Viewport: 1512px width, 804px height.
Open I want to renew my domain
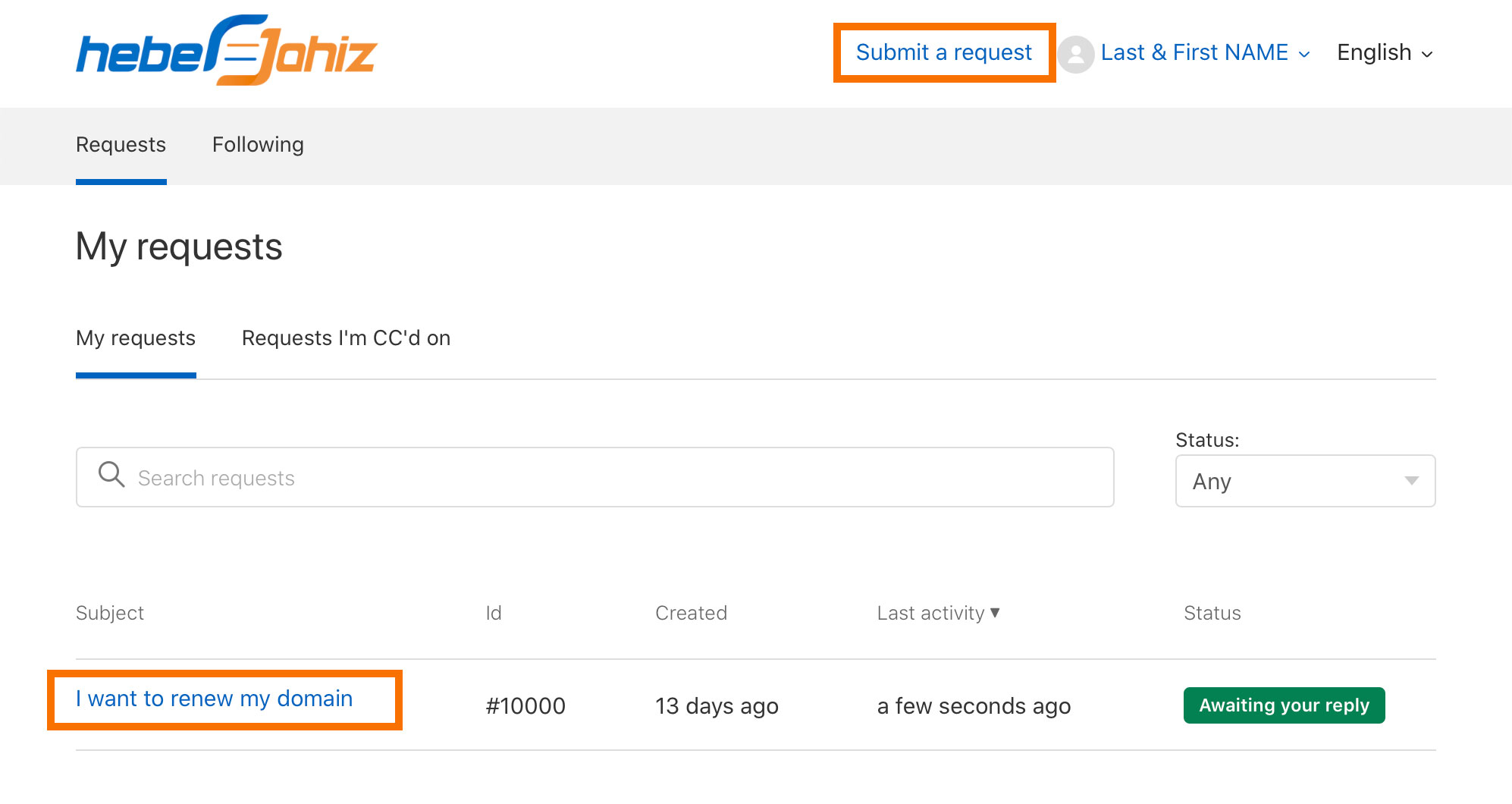tap(215, 699)
